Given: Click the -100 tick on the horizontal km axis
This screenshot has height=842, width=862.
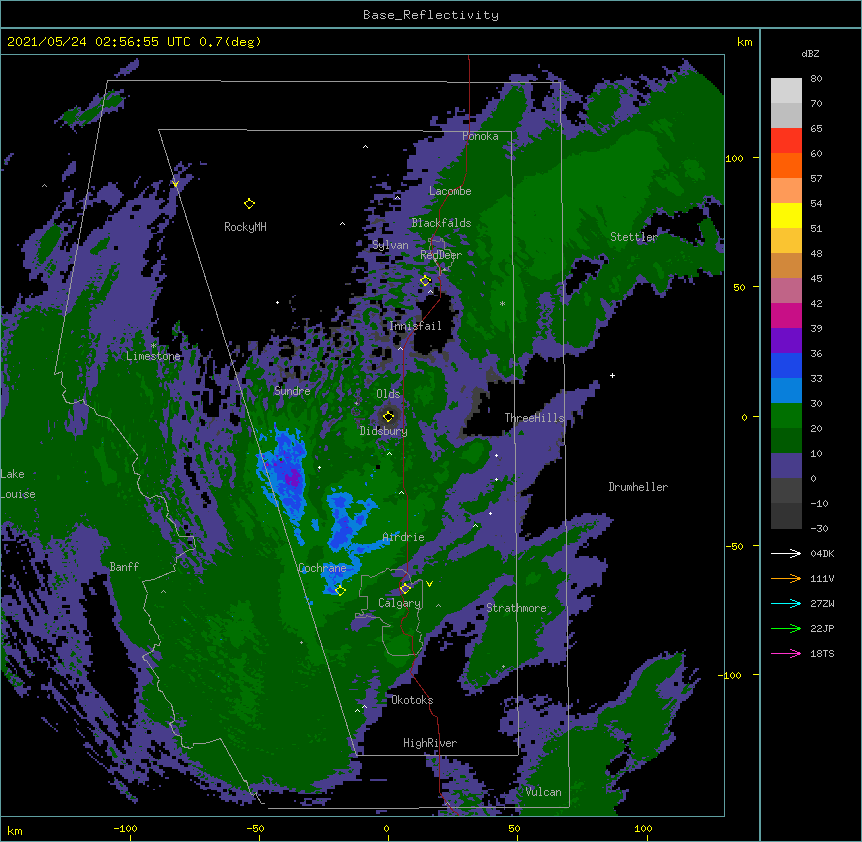Looking at the screenshot, I should click(x=125, y=828).
